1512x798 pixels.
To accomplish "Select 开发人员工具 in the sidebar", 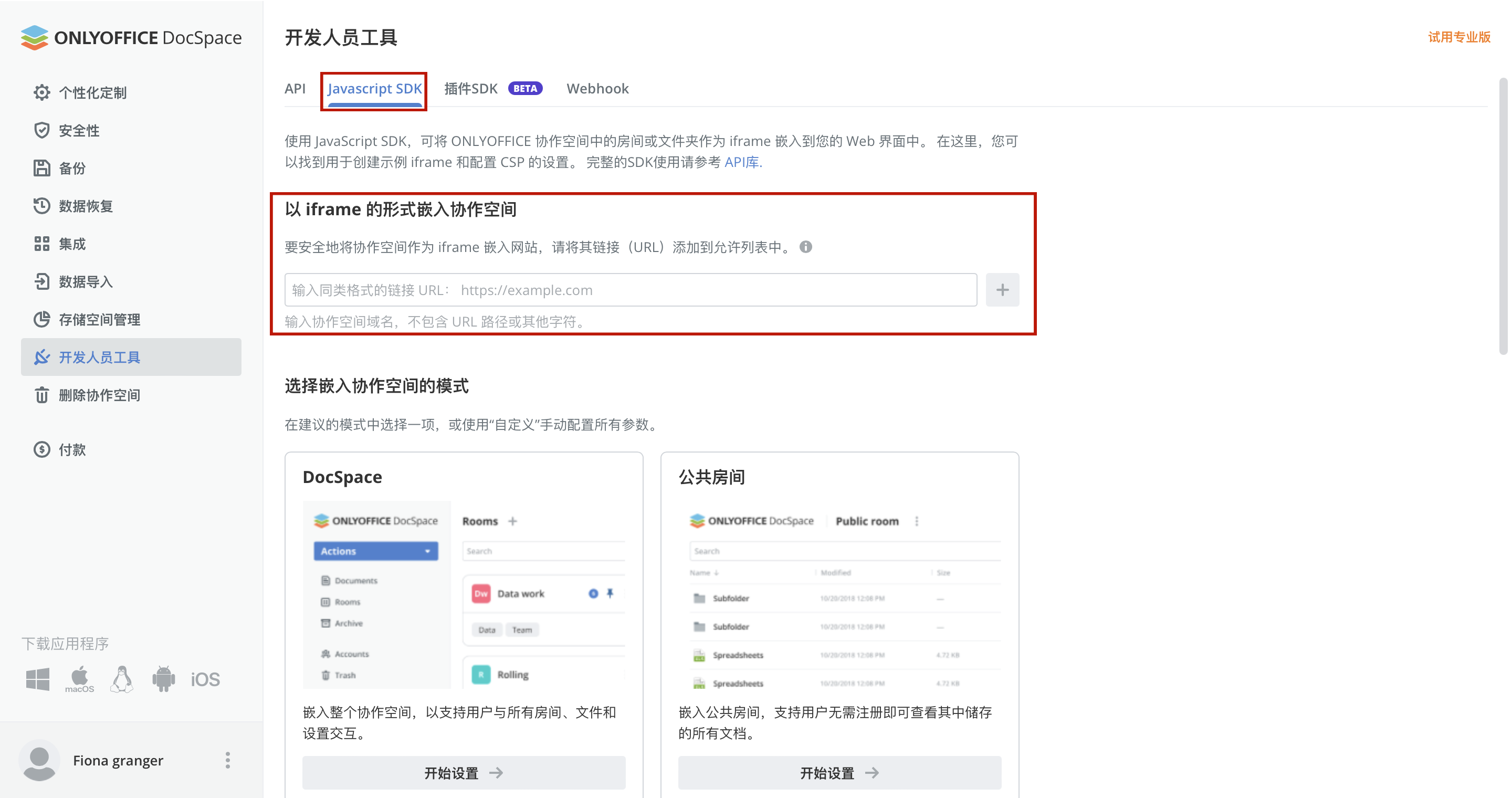I will [131, 358].
